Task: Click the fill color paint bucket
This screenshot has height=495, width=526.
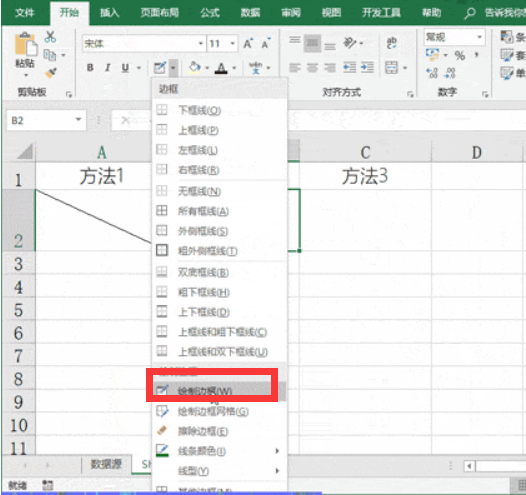Action: pos(195,67)
